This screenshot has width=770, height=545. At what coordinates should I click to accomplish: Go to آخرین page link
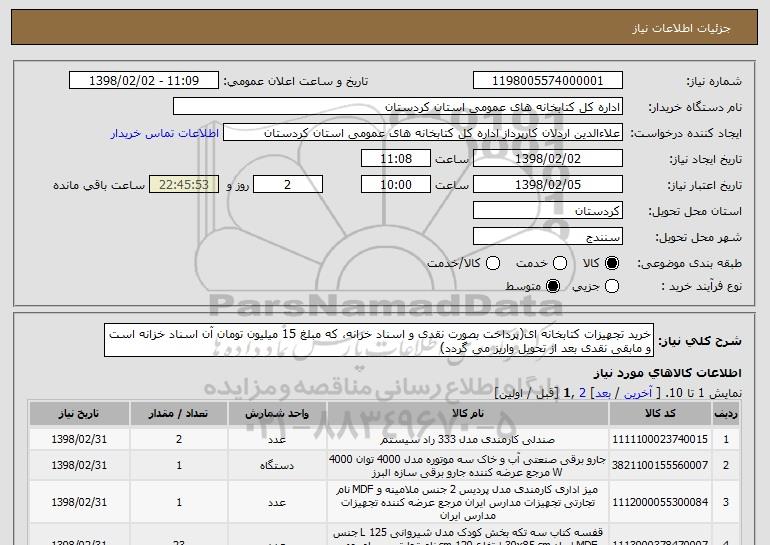point(638,393)
